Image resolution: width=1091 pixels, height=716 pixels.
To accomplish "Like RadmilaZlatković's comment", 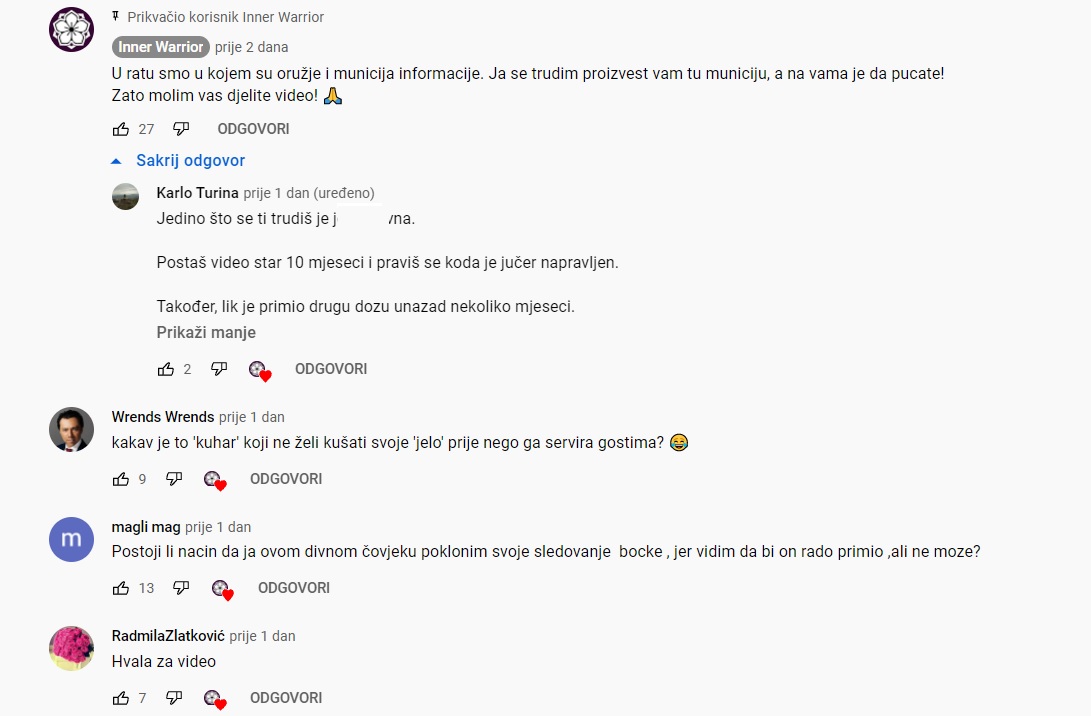I will tap(121, 698).
